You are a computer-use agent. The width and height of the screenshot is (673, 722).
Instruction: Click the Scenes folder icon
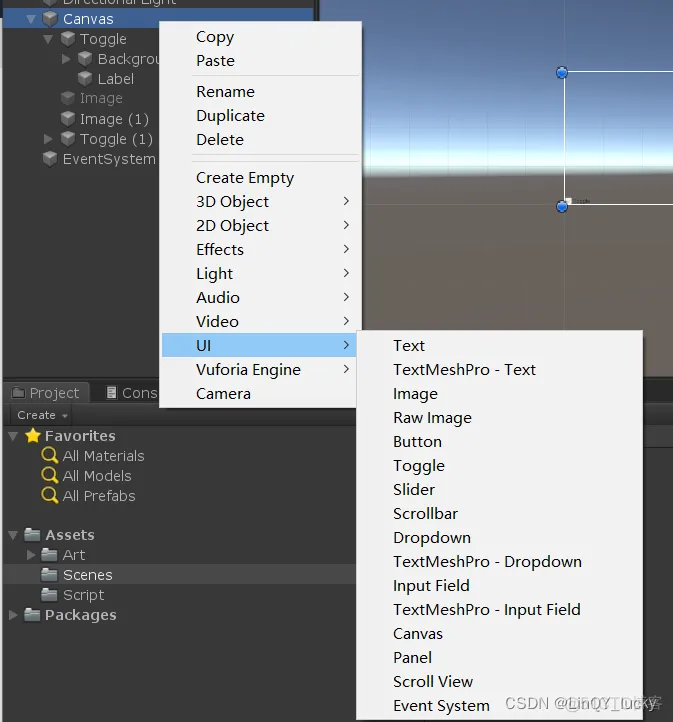pos(49,575)
